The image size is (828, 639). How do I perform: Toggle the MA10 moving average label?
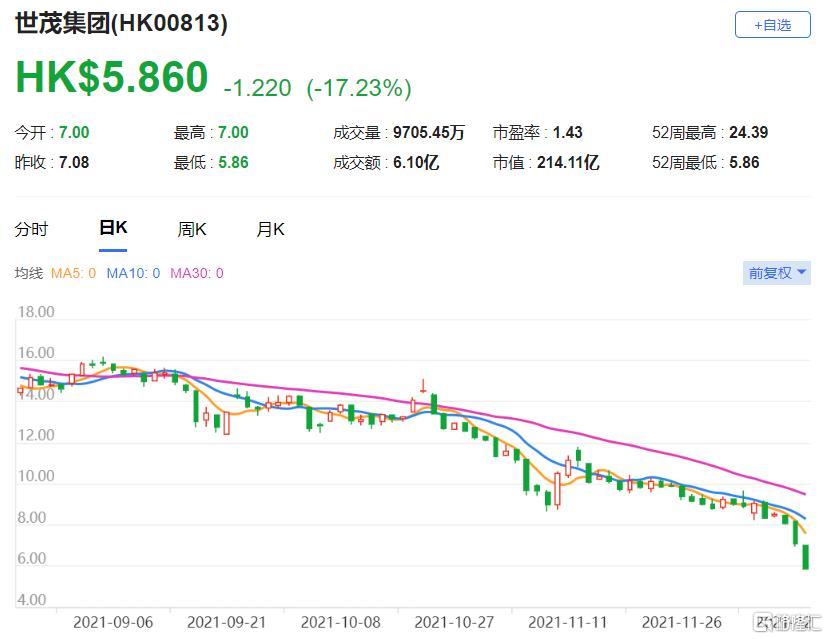(133, 273)
